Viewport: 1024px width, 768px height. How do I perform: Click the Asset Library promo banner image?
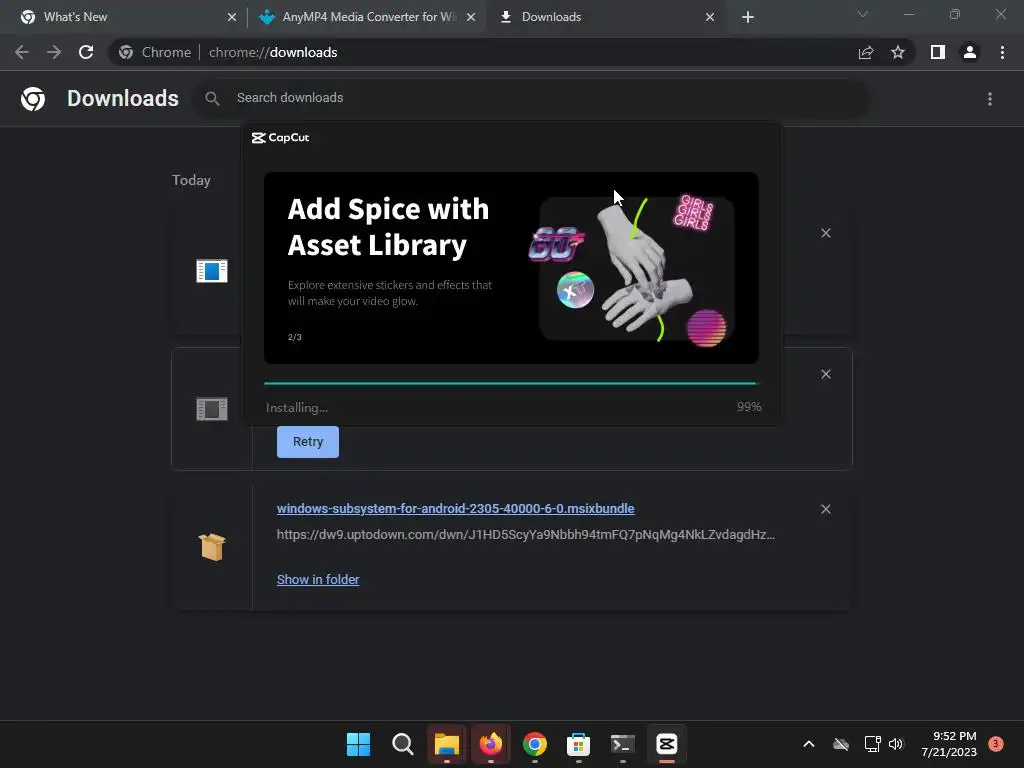[511, 268]
